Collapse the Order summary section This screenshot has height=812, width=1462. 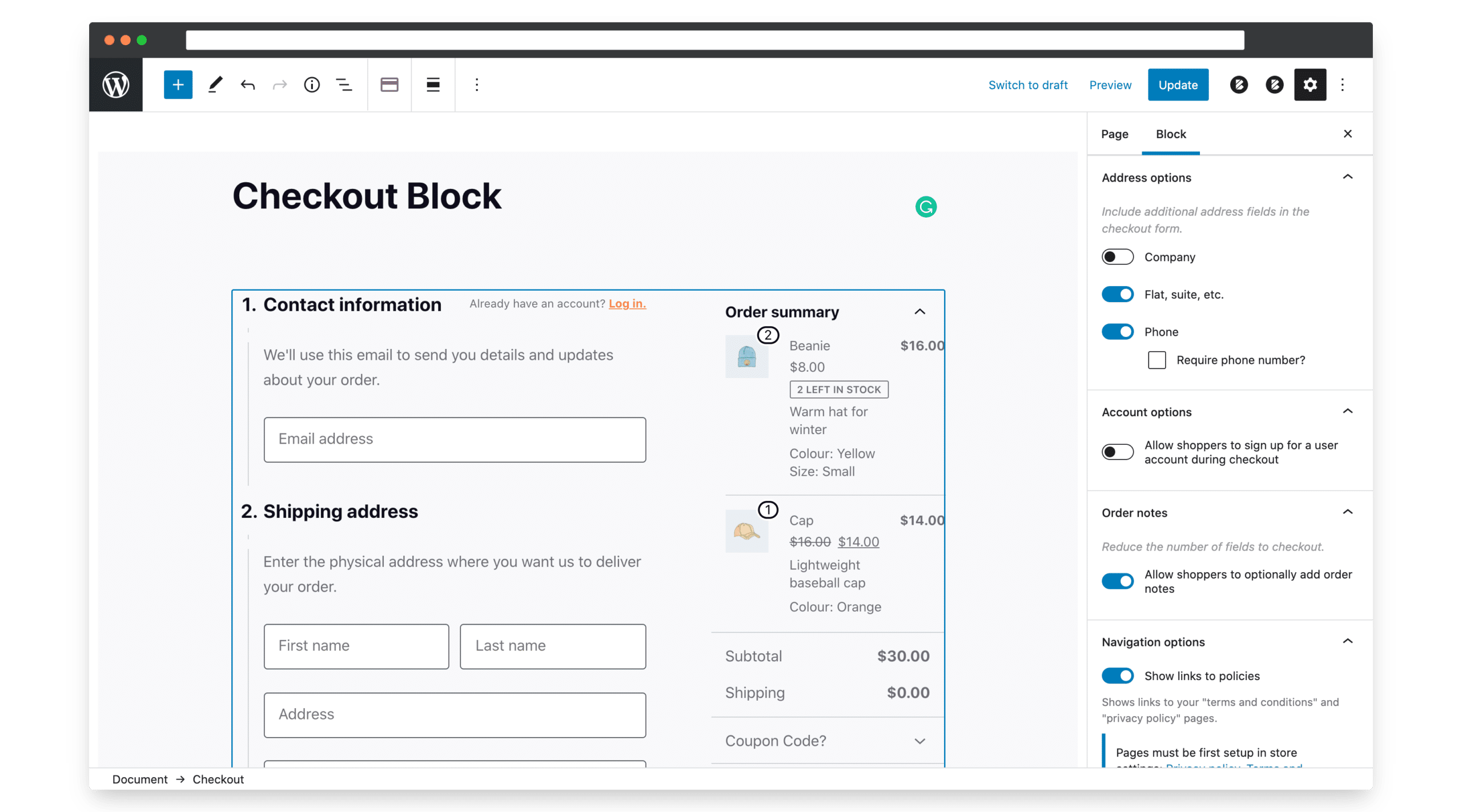(920, 312)
